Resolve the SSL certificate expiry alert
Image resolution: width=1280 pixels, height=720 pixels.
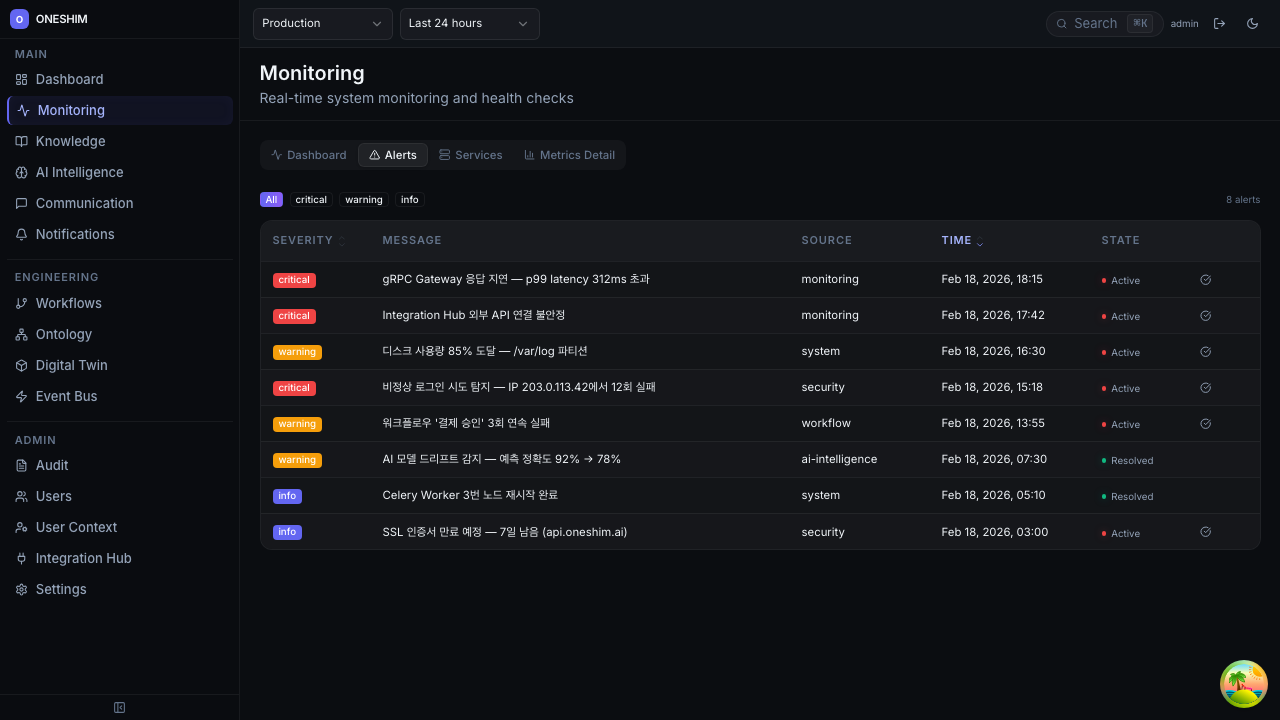[x=1205, y=532]
